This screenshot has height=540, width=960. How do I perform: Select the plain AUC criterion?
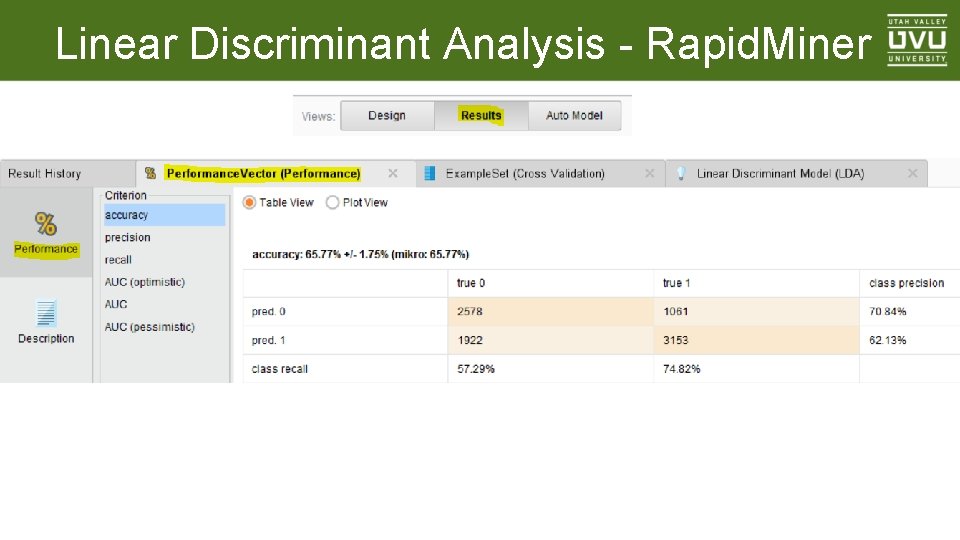(x=165, y=304)
